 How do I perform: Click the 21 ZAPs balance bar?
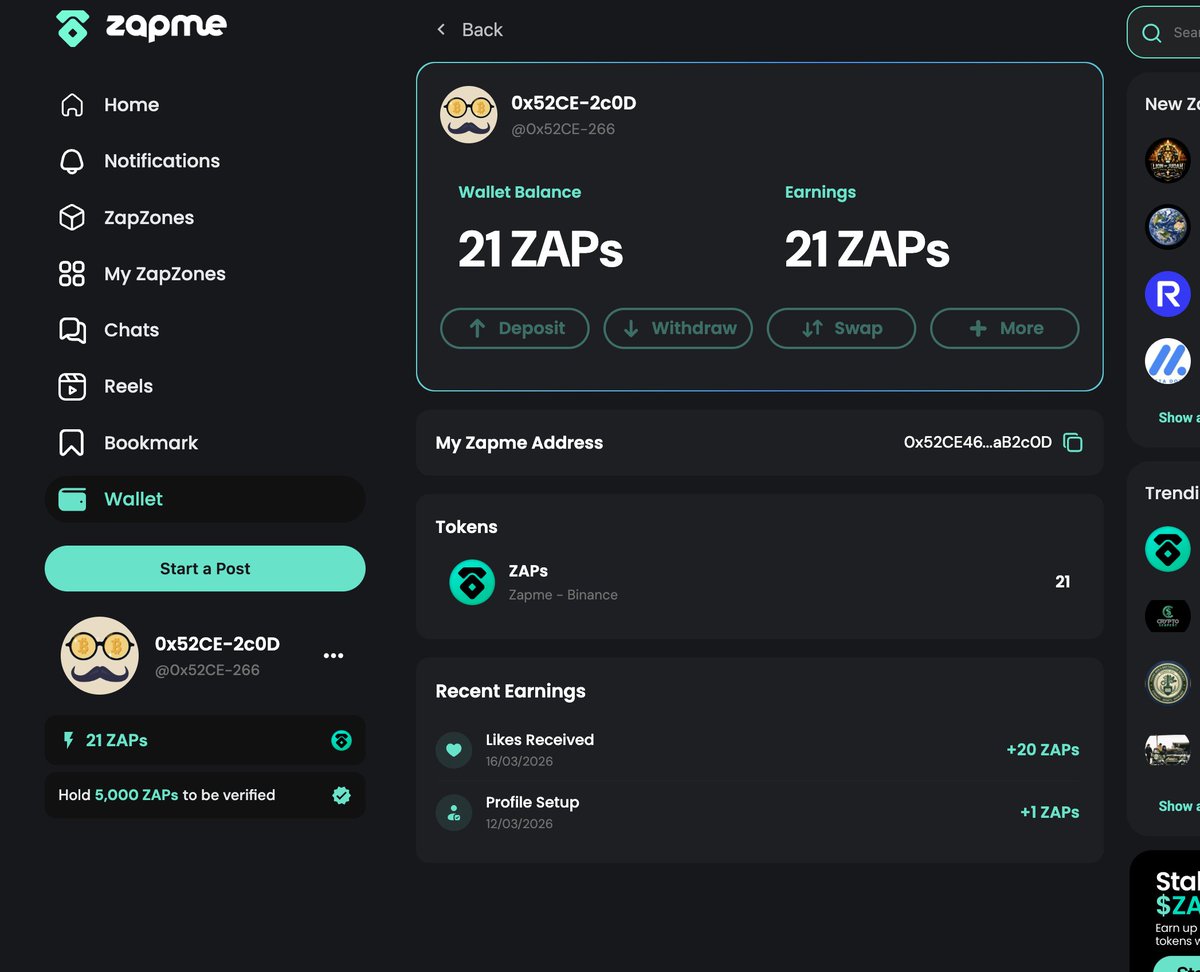tap(205, 740)
